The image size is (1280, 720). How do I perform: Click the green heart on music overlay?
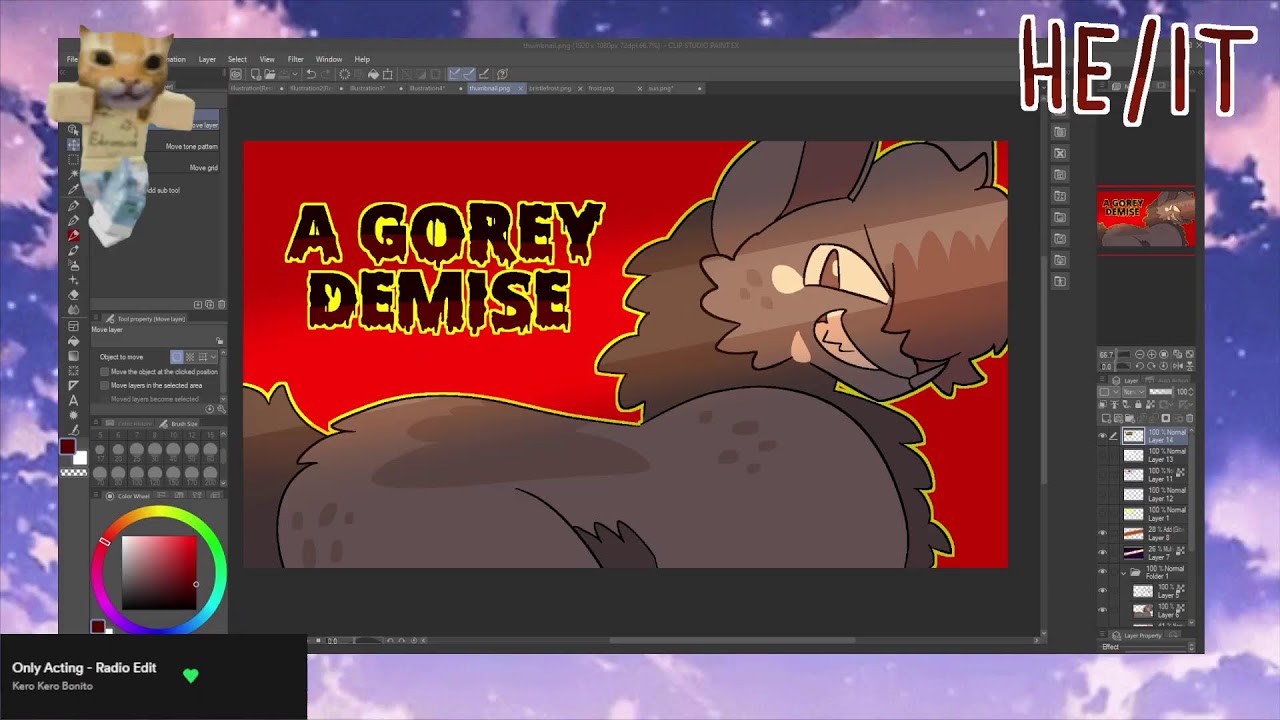(191, 676)
